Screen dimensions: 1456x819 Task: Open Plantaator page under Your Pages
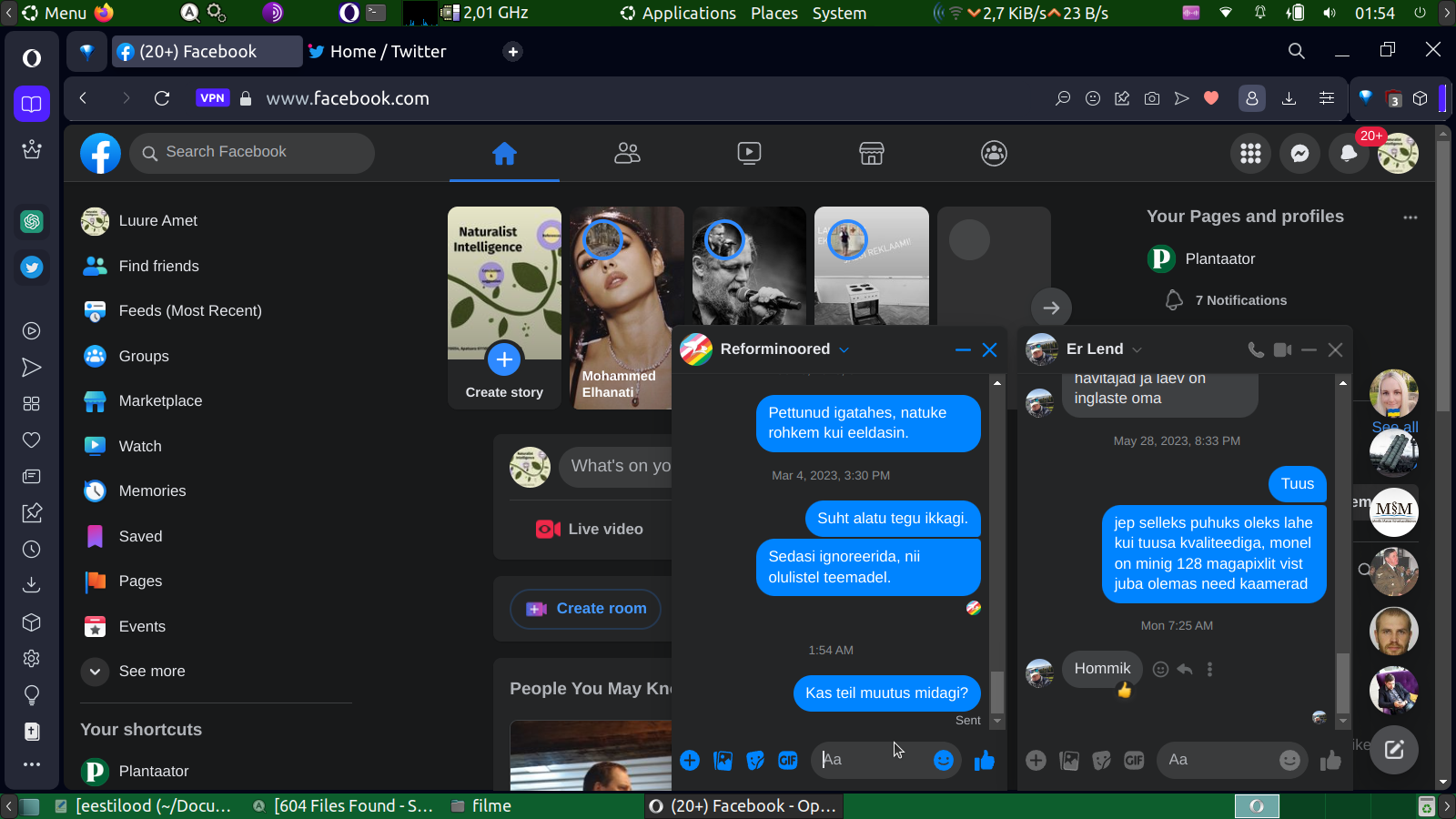pos(1201,259)
